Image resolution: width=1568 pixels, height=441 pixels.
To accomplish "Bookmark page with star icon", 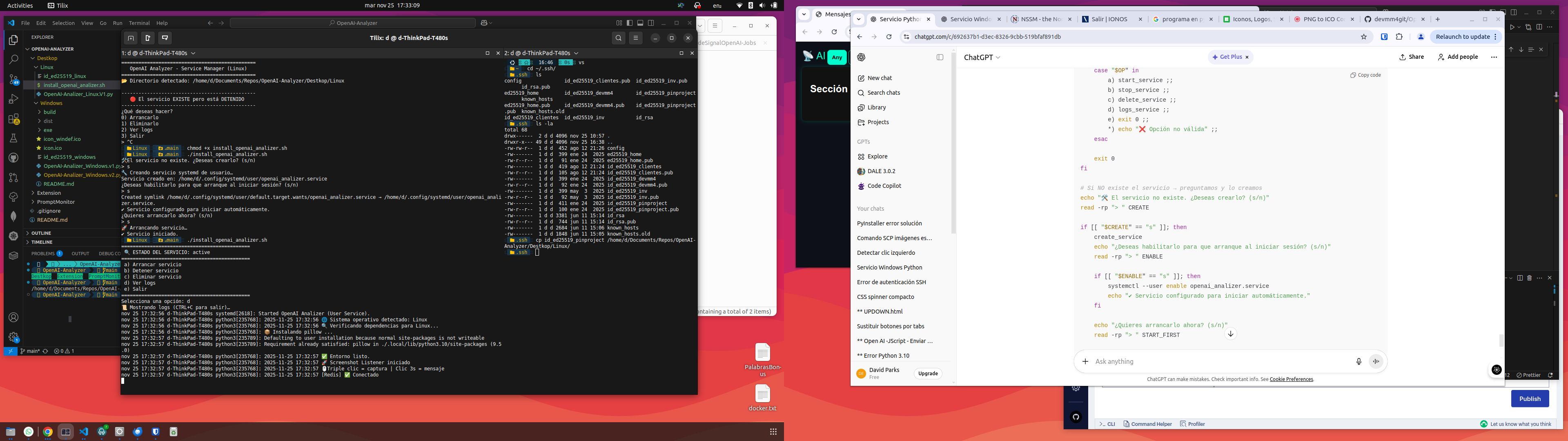I will [1364, 37].
